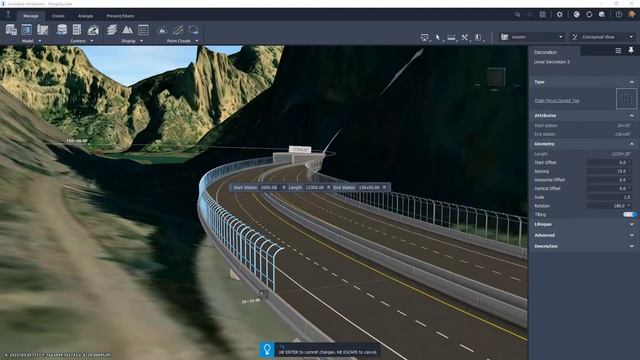The height and width of the screenshot is (360, 640).
Task: Click the grid apps icon in title bar
Action: tap(542, 14)
